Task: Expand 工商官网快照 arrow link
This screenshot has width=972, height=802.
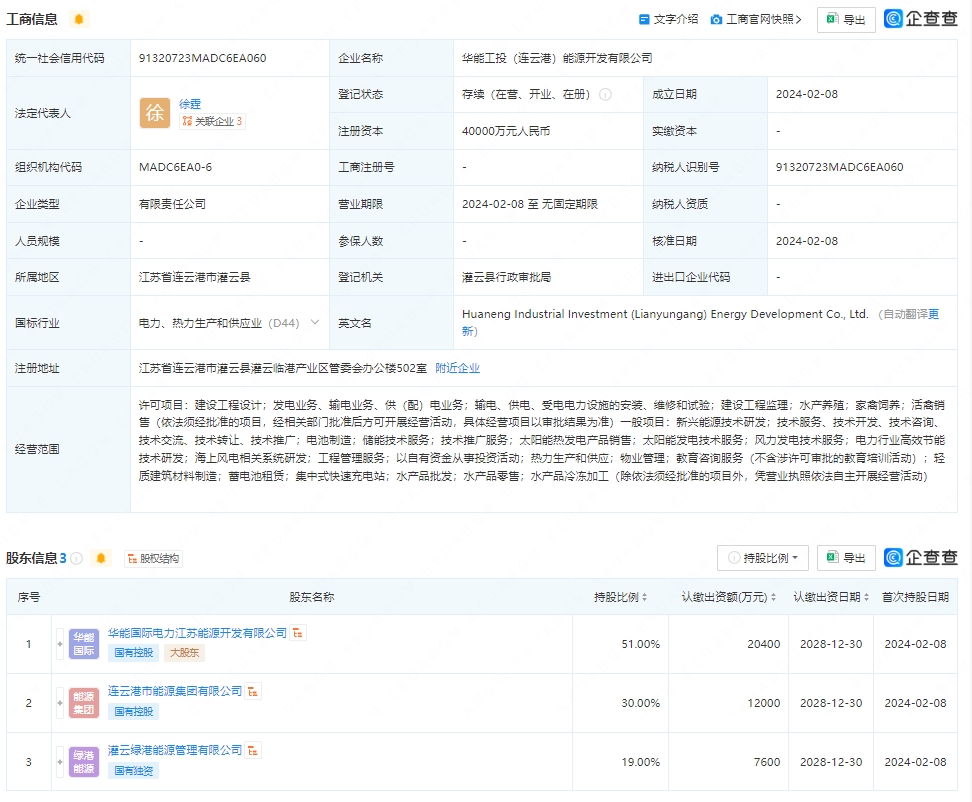Action: (756, 19)
